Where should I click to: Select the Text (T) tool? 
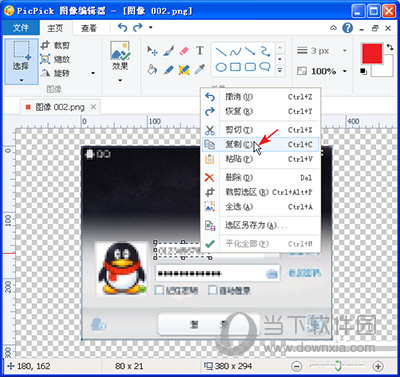coord(200,50)
